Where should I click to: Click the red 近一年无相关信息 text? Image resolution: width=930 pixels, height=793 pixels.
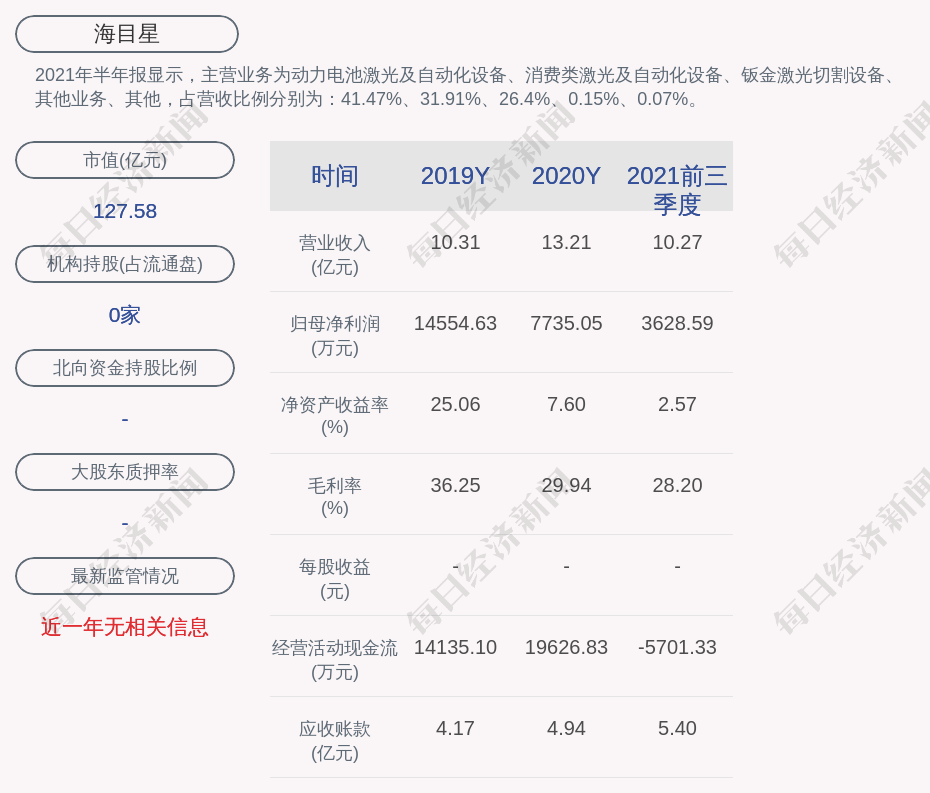click(125, 627)
